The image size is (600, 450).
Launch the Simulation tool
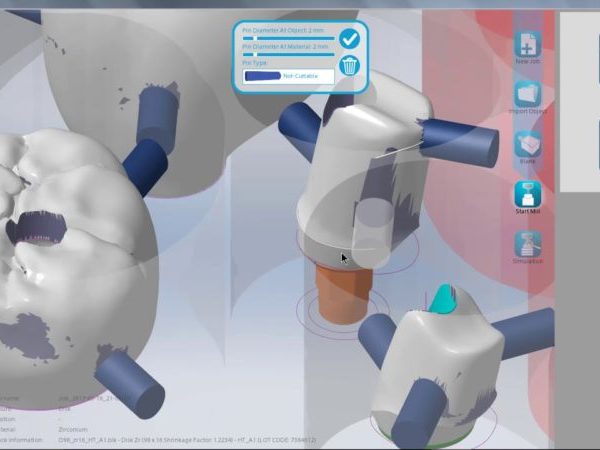[x=528, y=246]
